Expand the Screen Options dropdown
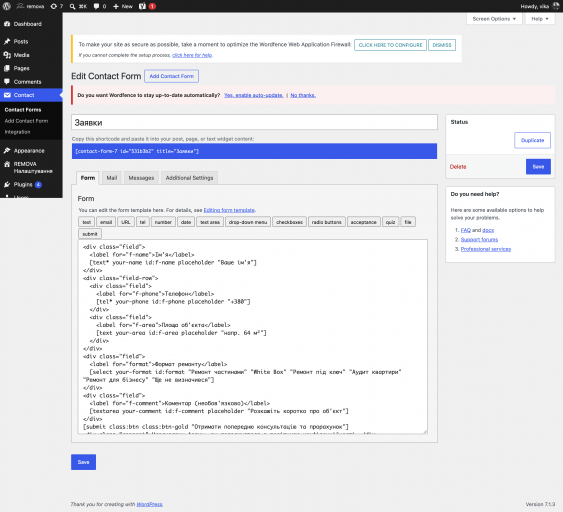 494,19
